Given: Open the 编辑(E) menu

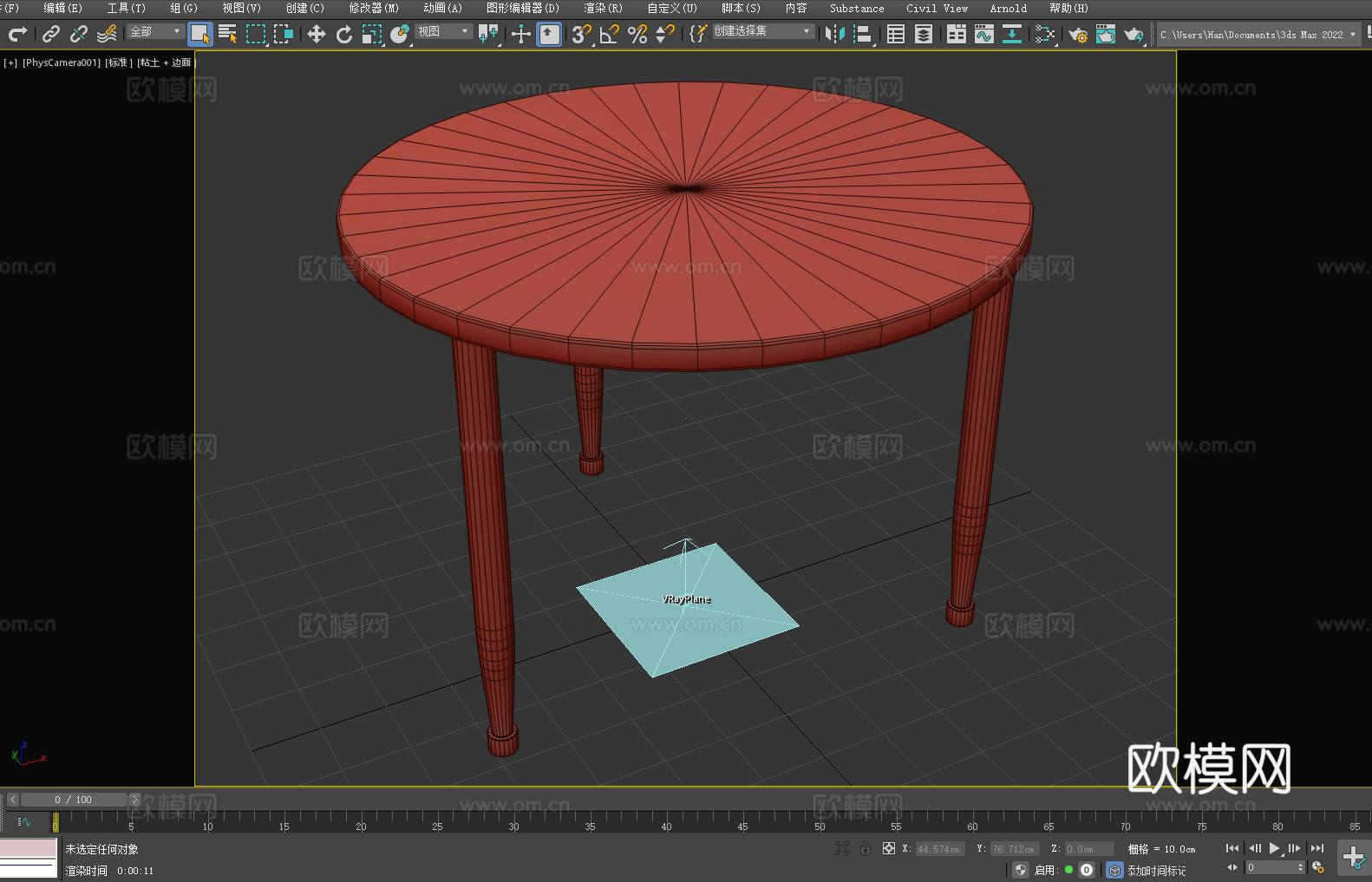Looking at the screenshot, I should click(62, 8).
